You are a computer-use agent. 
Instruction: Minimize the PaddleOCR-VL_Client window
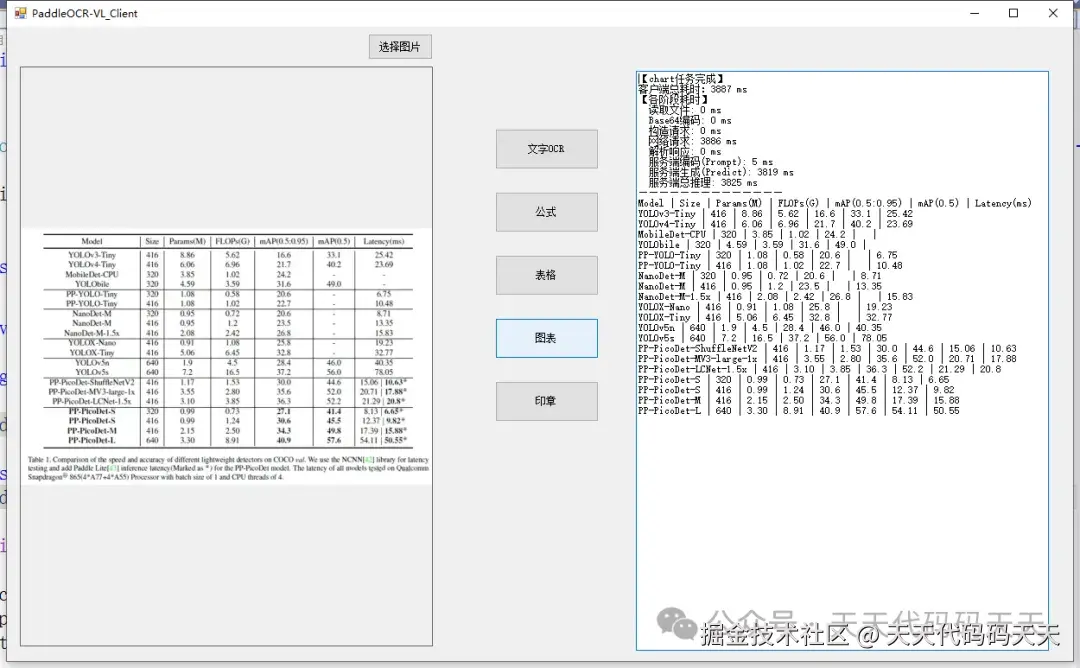[974, 13]
